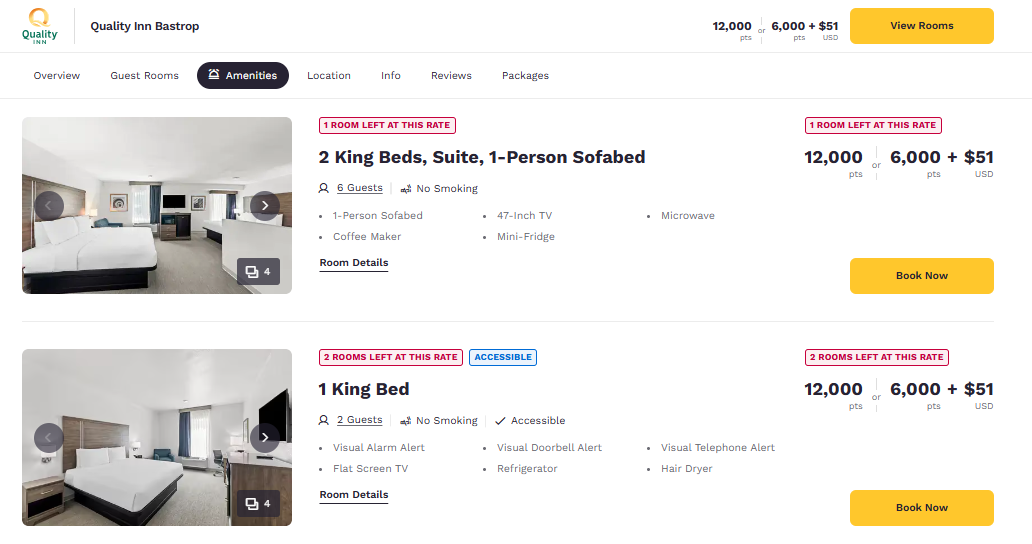The height and width of the screenshot is (544, 1032).
Task: Book the 1 King Bed room
Action: tap(921, 508)
